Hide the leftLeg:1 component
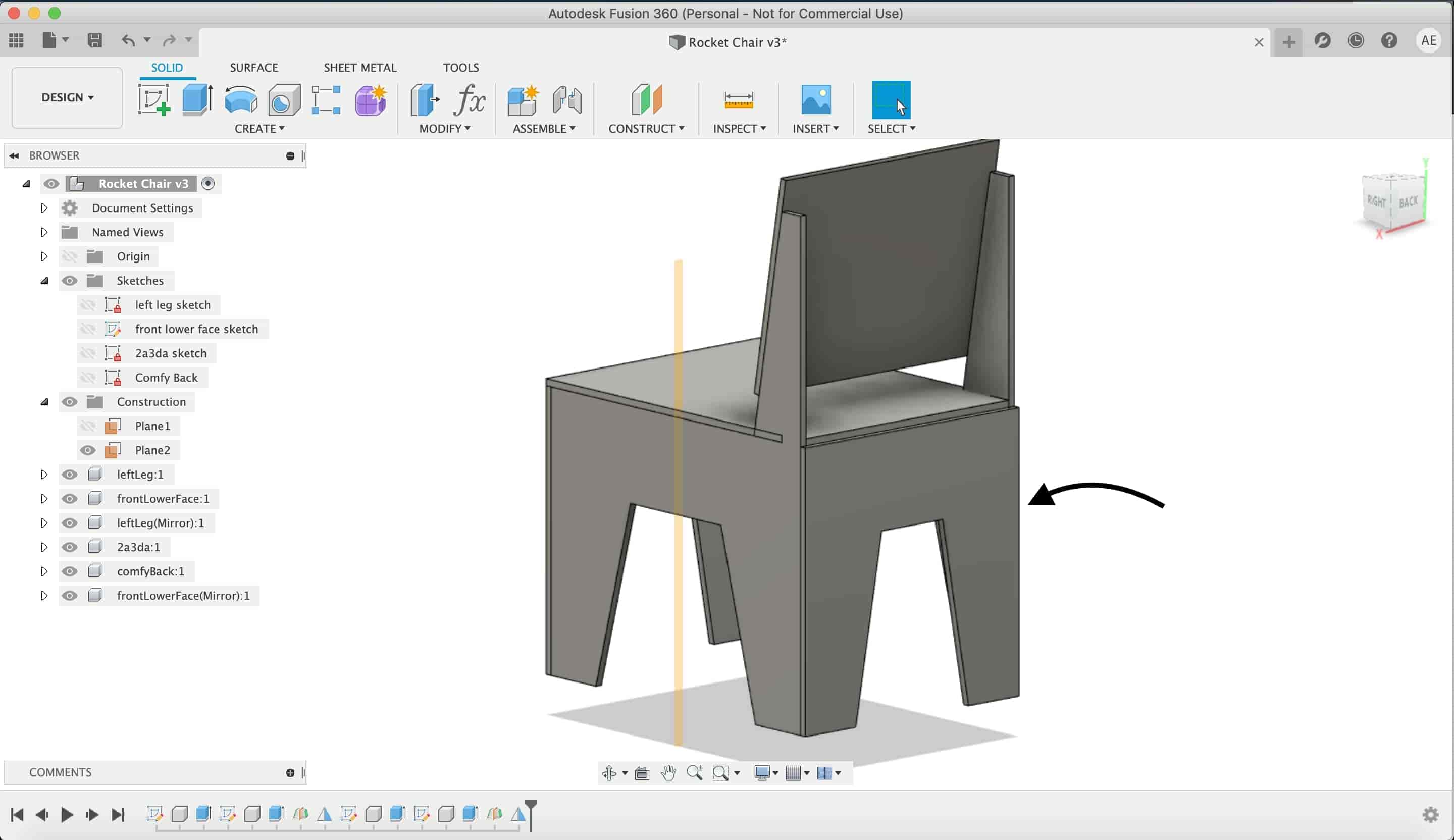Screen dimensions: 1454x840 pyautogui.click(x=69, y=474)
